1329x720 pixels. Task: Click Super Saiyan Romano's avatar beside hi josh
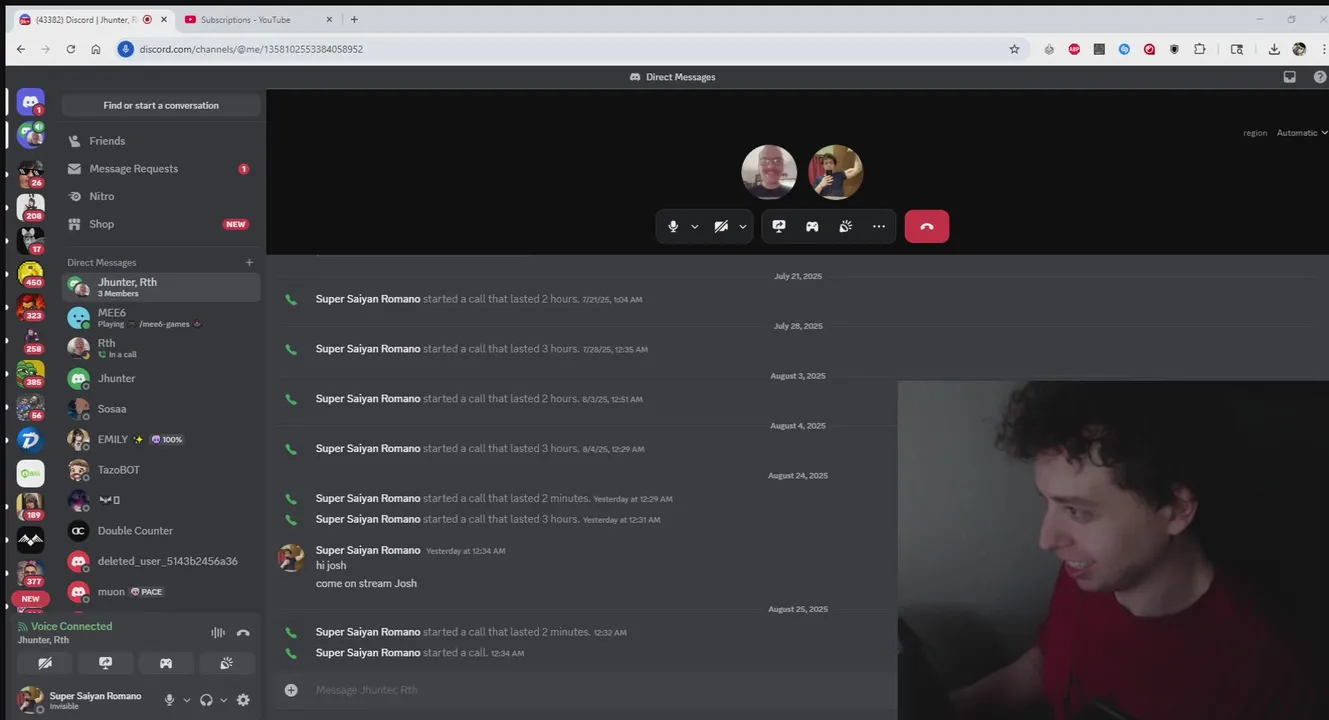(291, 558)
